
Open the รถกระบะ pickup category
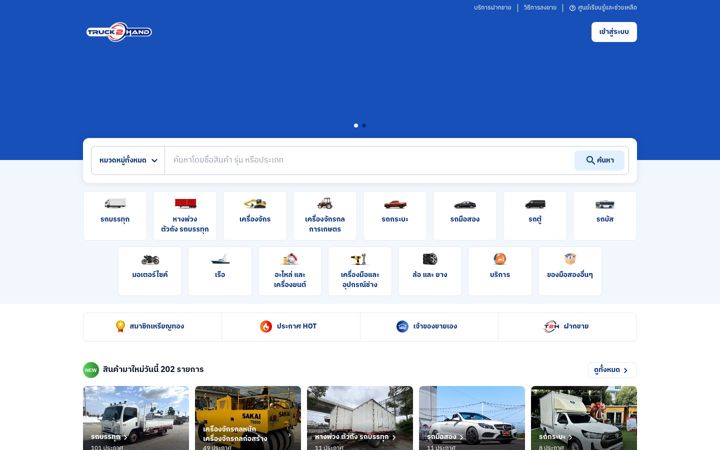point(395,216)
